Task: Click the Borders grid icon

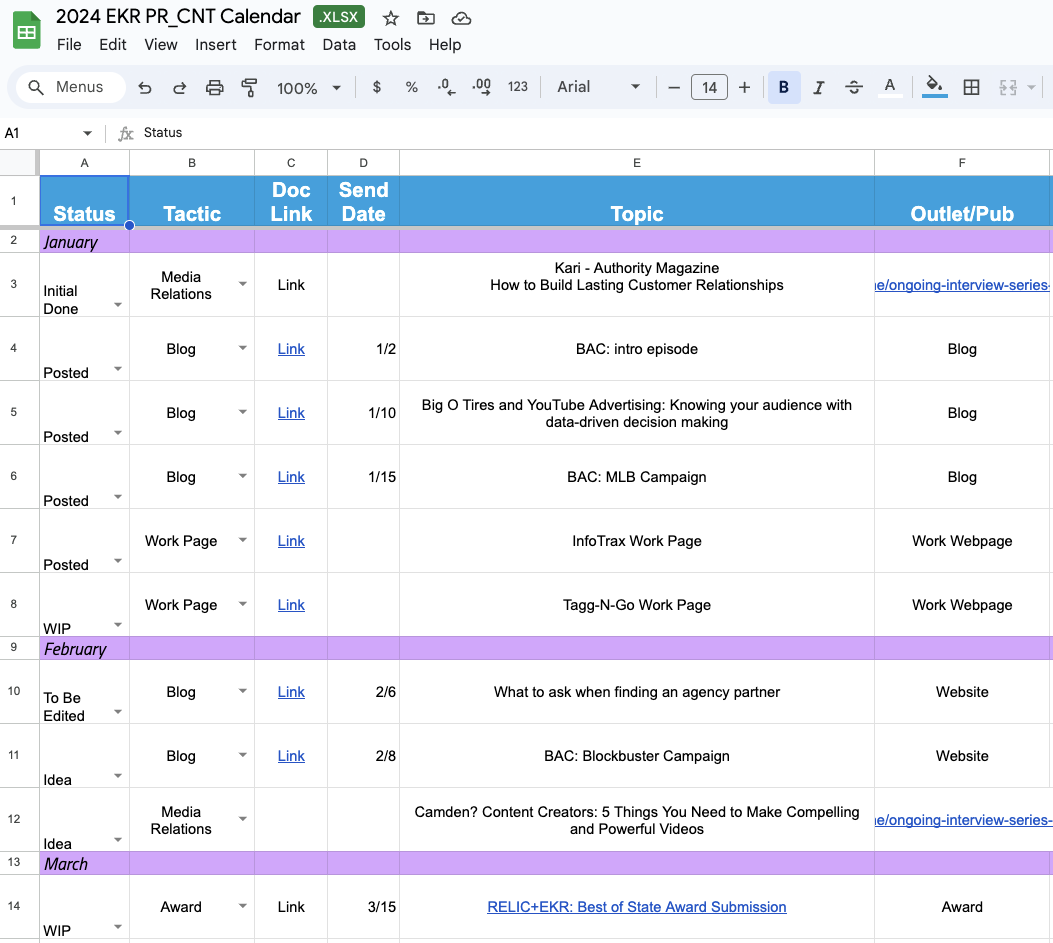Action: point(971,87)
